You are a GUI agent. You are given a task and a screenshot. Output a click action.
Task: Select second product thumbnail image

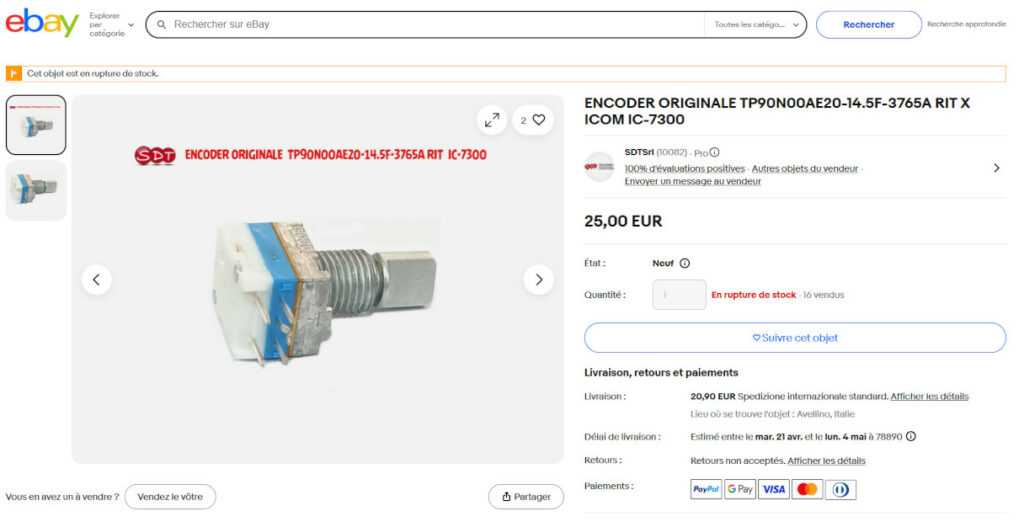click(36, 191)
